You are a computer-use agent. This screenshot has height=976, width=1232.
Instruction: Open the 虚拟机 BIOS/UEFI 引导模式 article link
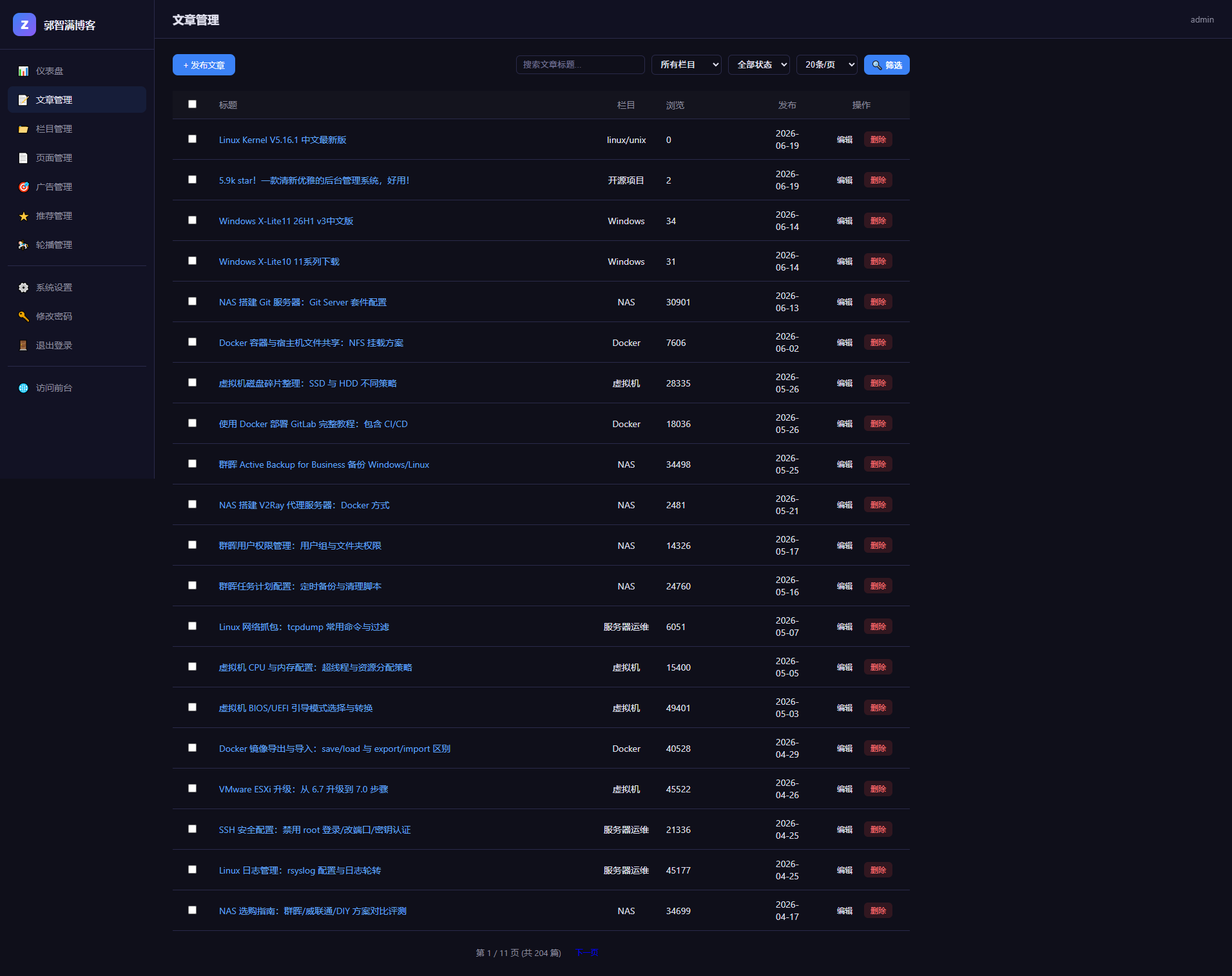[296, 708]
